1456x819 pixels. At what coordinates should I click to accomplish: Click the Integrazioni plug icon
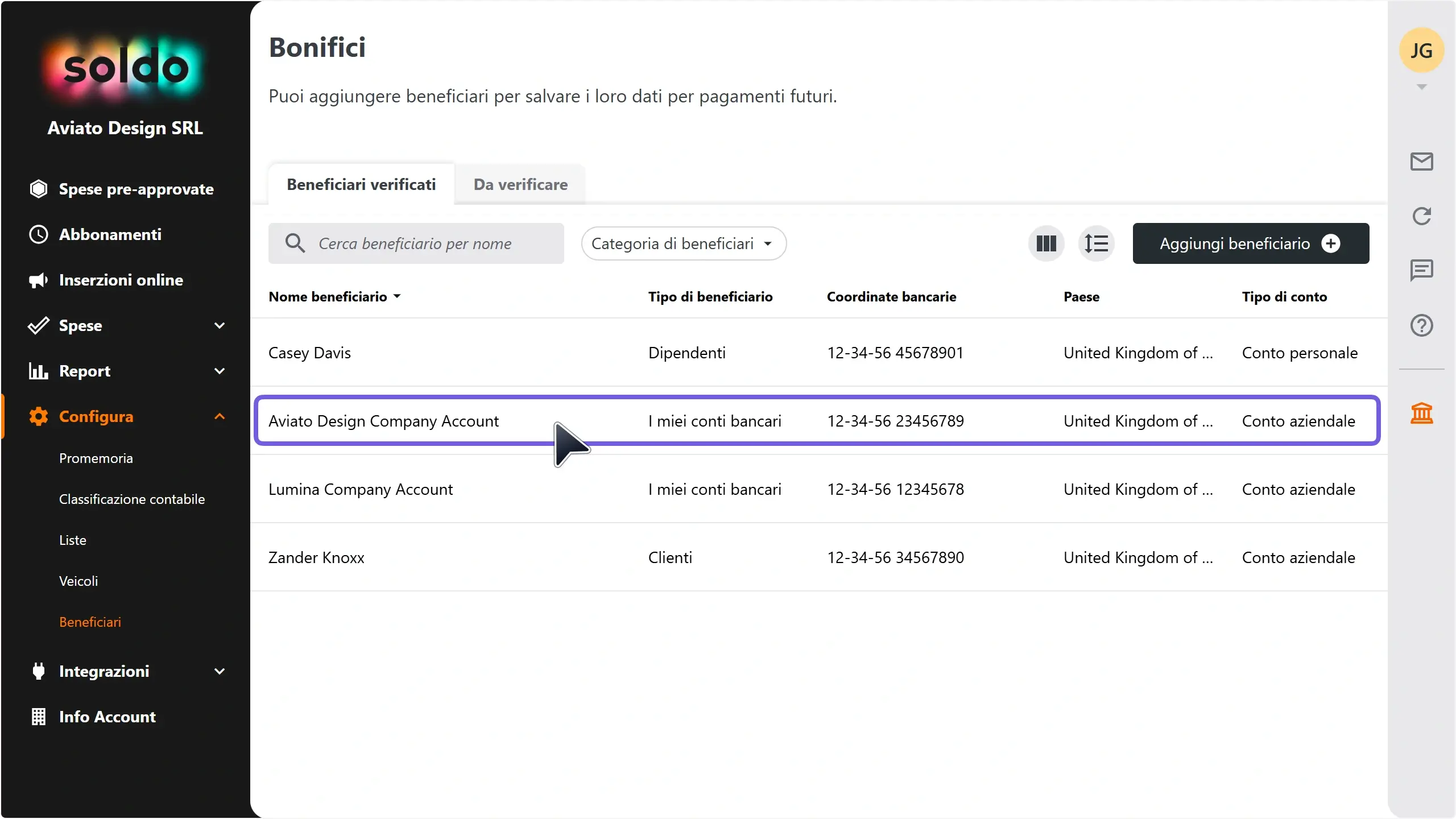point(38,671)
